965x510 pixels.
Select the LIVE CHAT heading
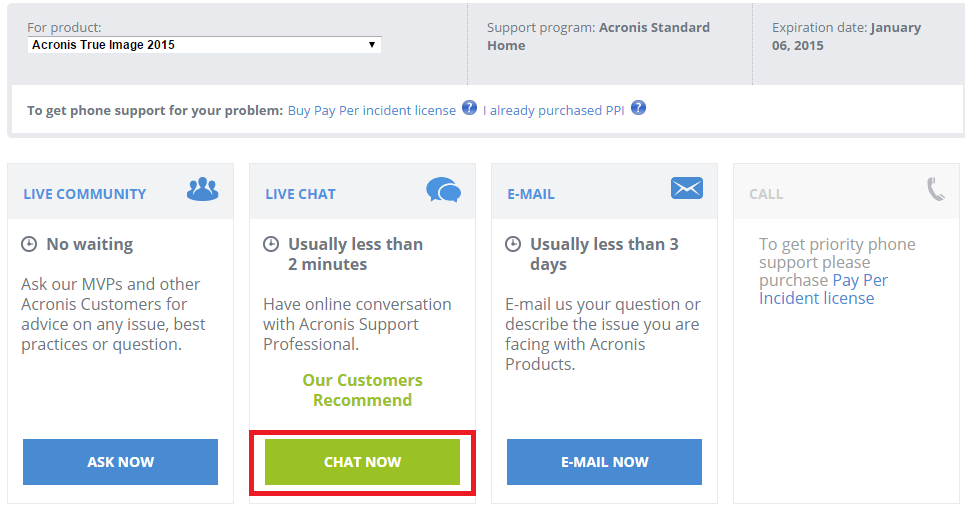300,194
